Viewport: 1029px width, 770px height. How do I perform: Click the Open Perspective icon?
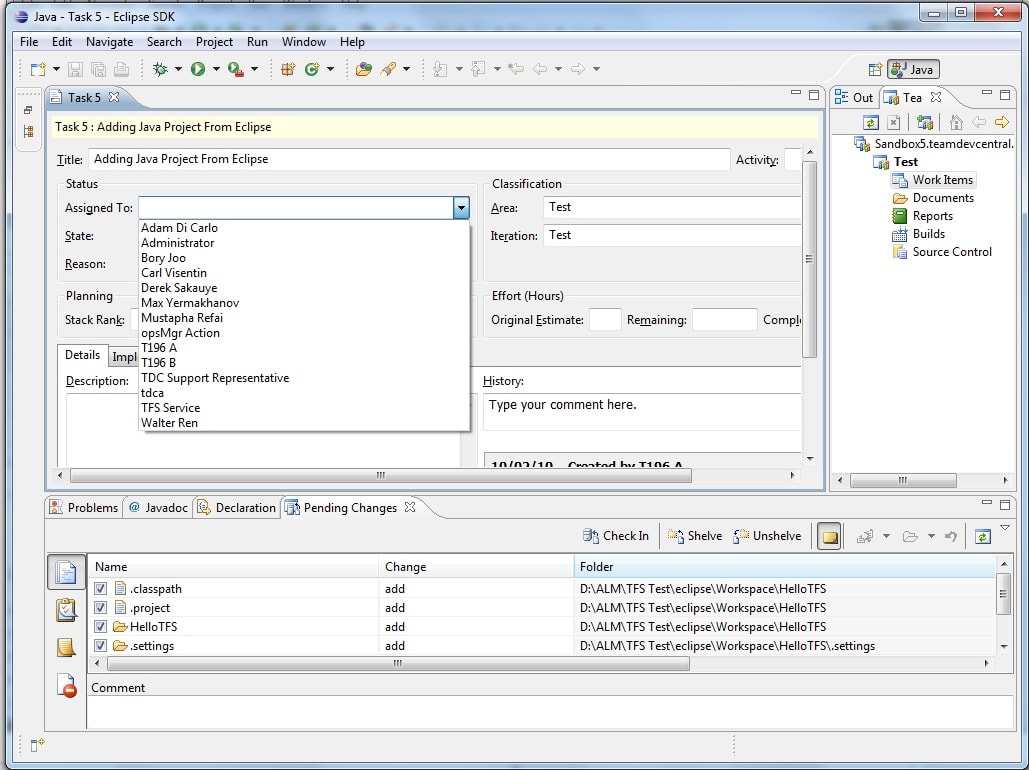tap(875, 70)
